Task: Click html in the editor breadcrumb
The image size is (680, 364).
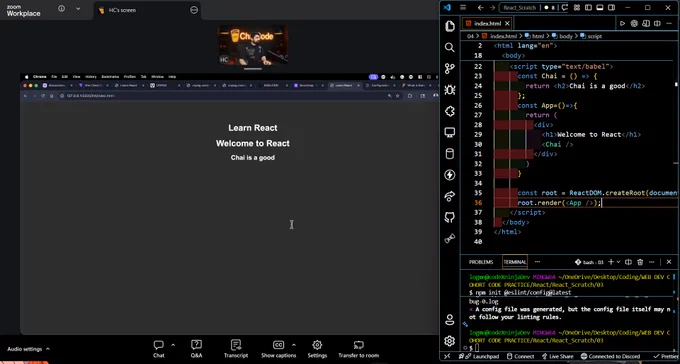Action: (x=538, y=36)
